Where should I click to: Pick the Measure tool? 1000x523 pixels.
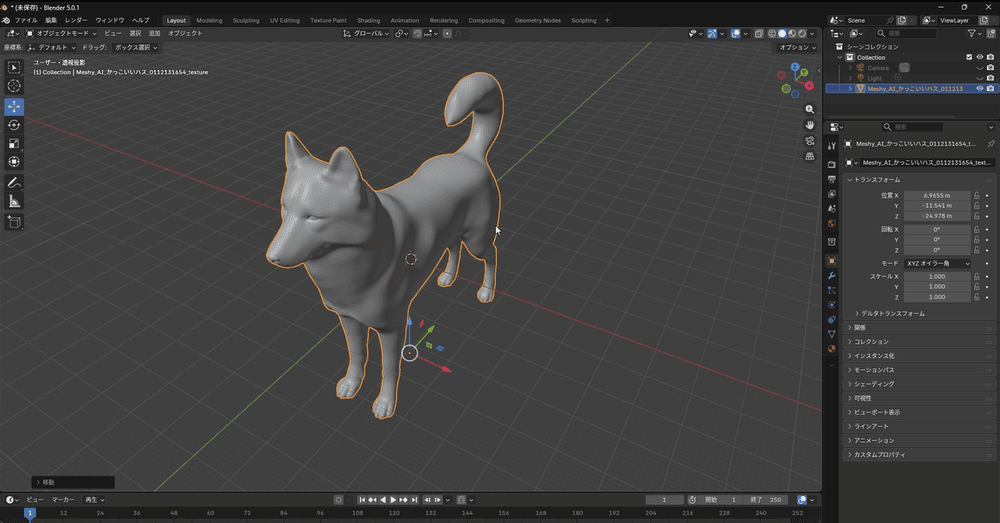click(14, 202)
